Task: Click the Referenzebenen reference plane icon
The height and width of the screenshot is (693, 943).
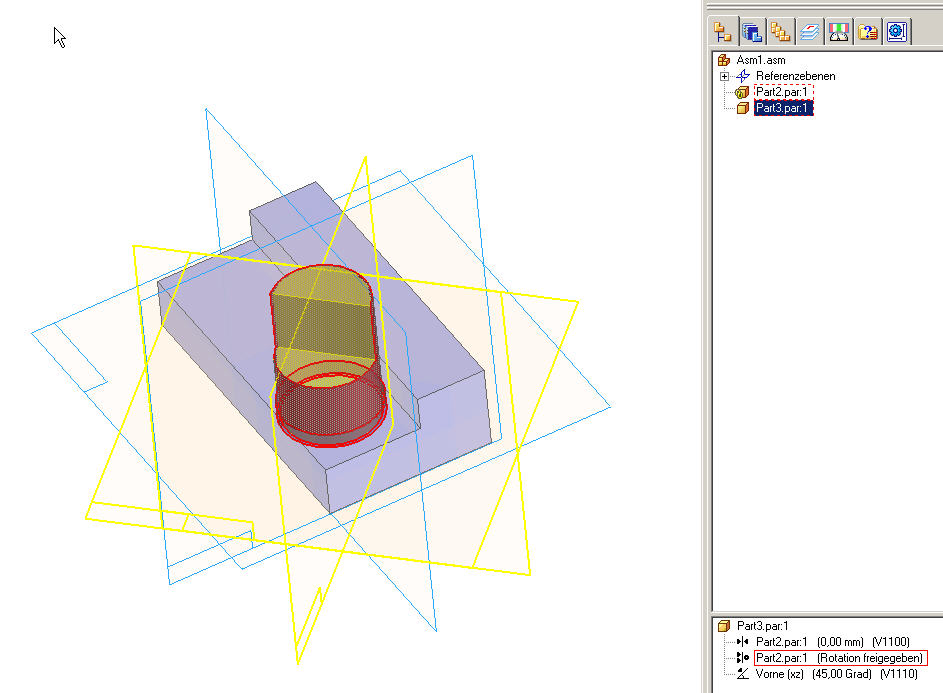Action: [x=743, y=76]
